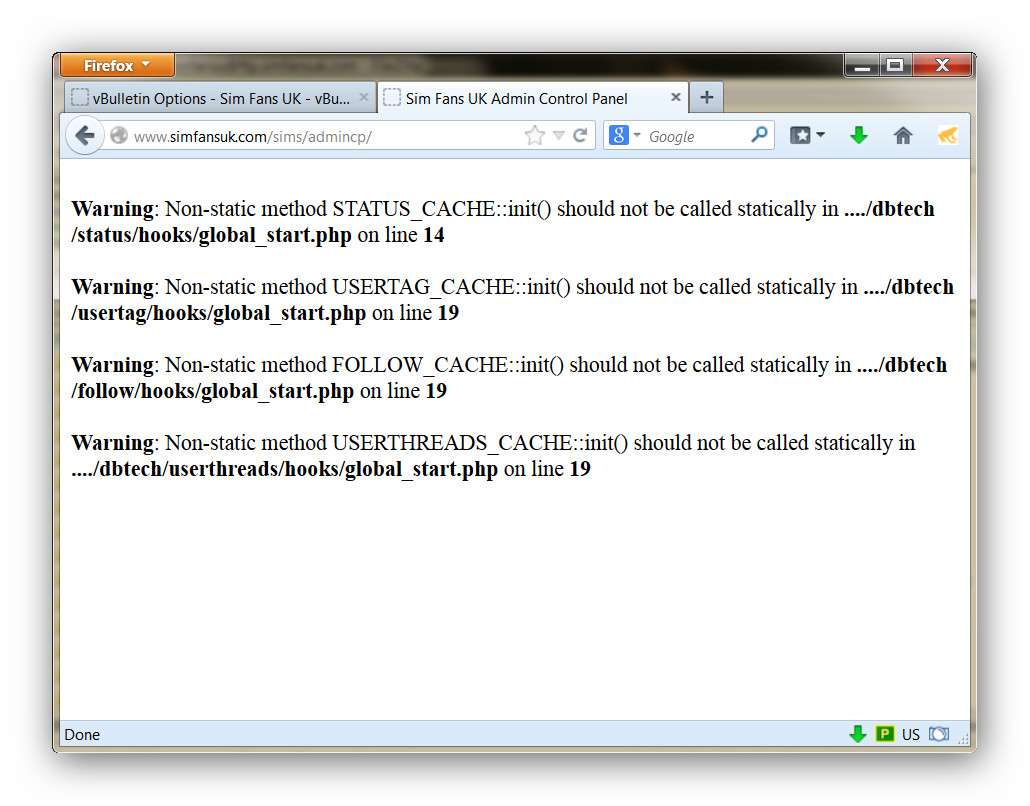Viewport: 1030px width, 806px height.
Task: Click the /status/hooks/global_start.php path
Action: click(212, 235)
